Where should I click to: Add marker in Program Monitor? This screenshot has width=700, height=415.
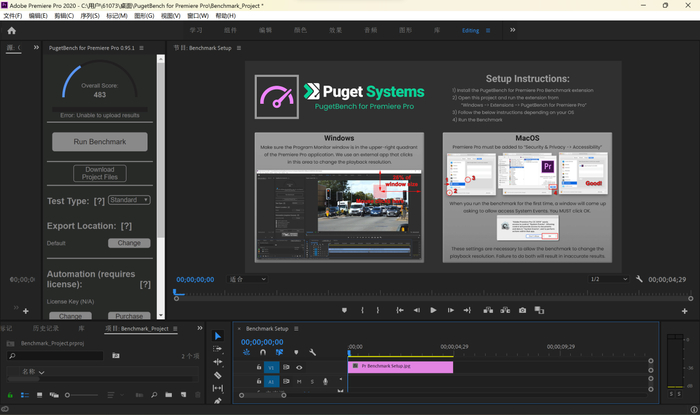click(x=344, y=310)
